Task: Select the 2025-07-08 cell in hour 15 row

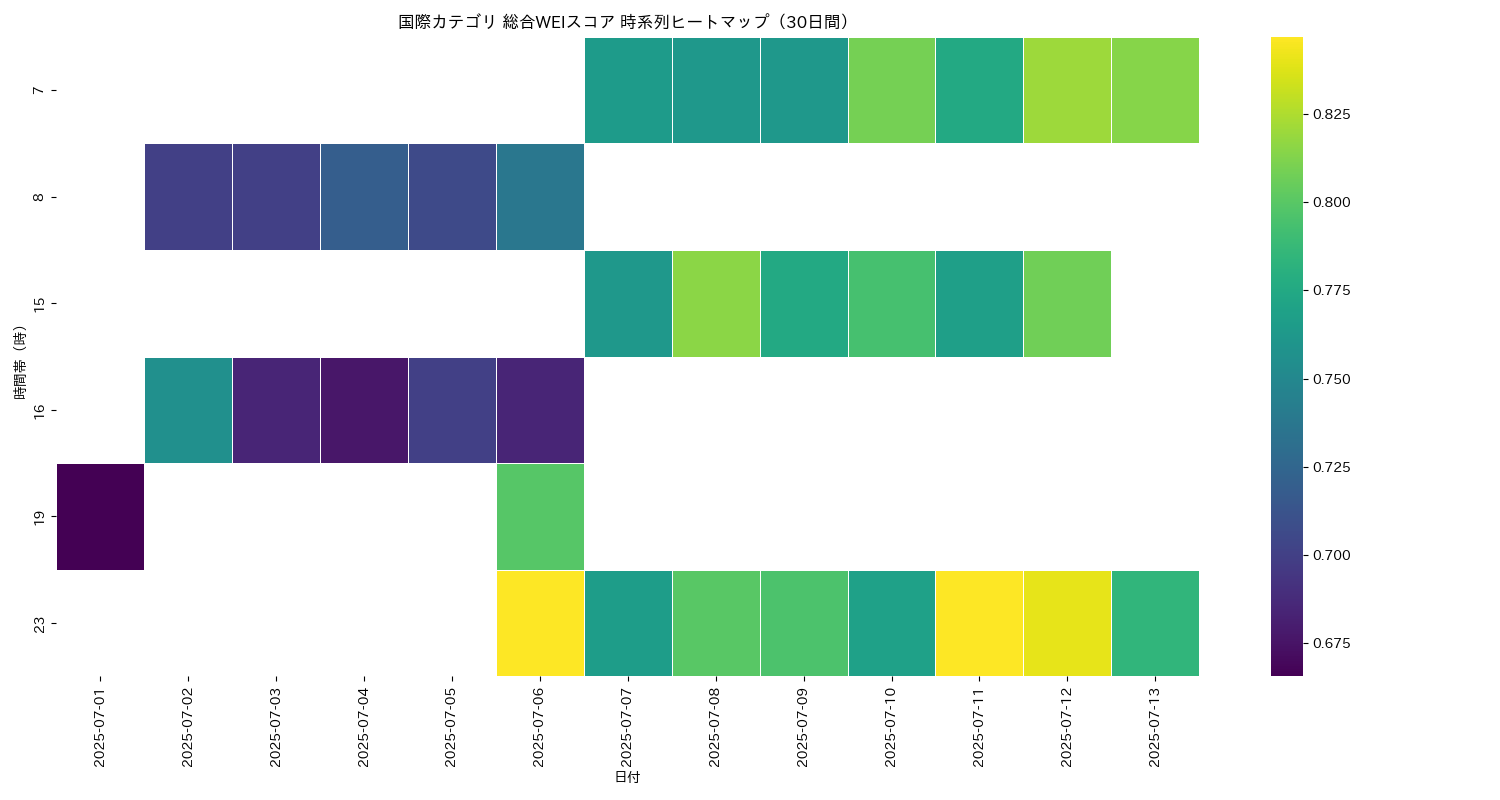Action: coord(716,304)
